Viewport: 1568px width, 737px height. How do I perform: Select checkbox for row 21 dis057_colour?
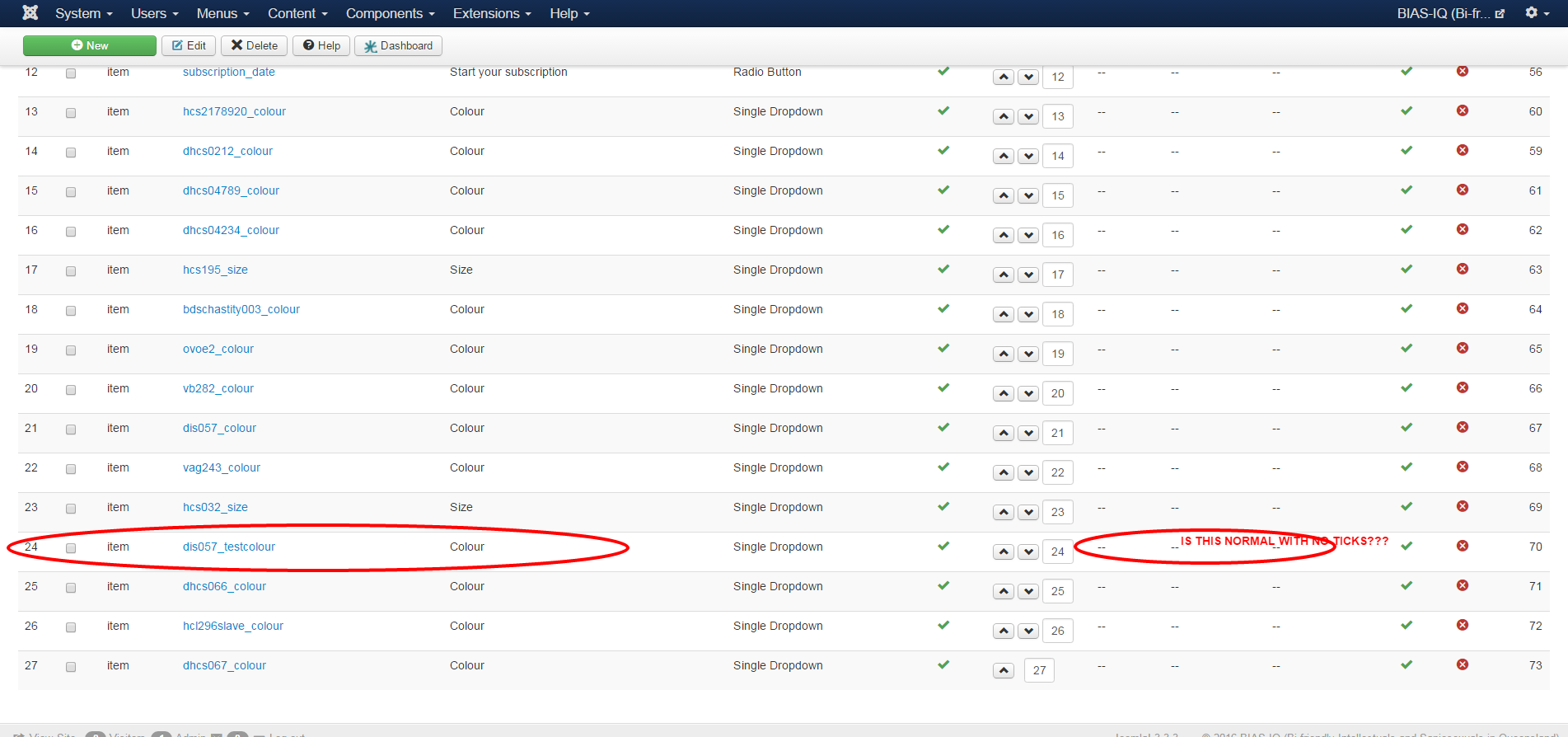coord(71,430)
